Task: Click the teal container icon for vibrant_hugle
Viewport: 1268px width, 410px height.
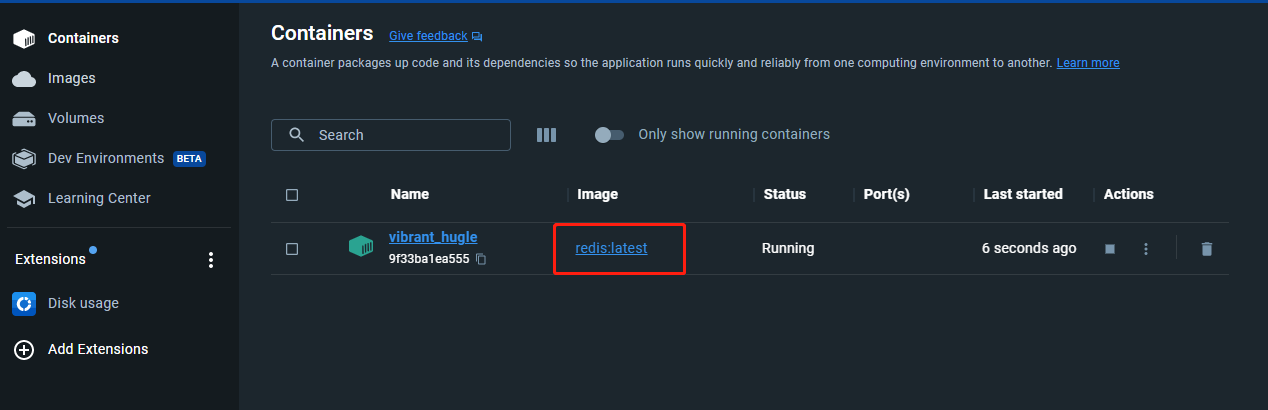Action: [360, 247]
